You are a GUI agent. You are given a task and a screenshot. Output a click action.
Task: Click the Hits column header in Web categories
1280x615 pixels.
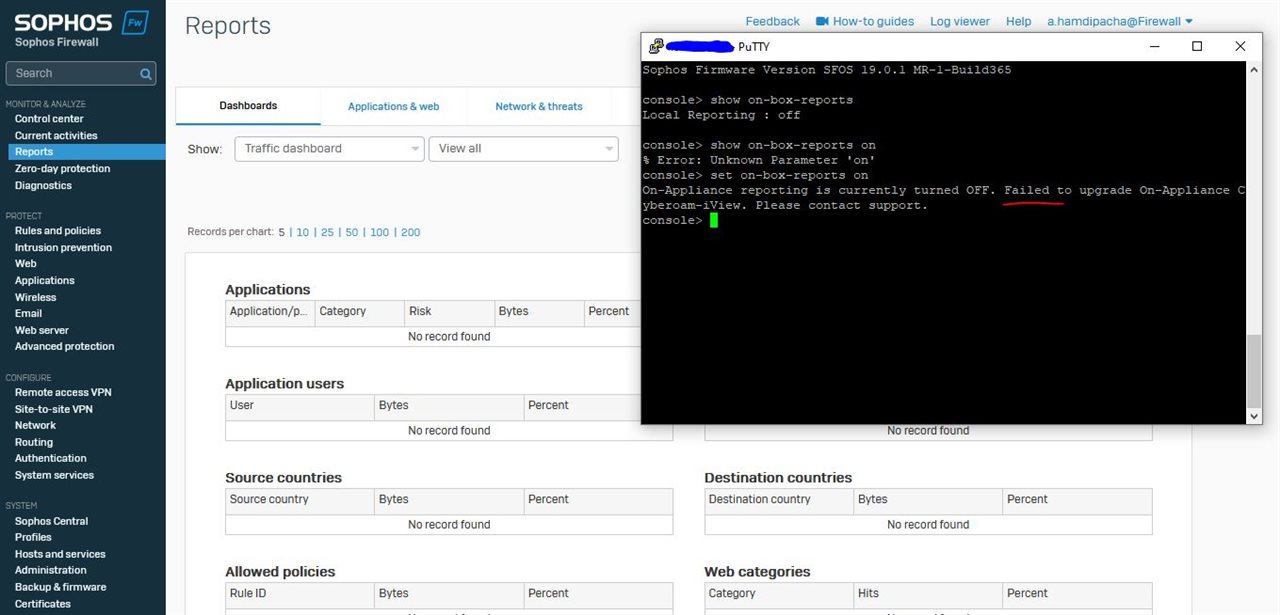928,594
